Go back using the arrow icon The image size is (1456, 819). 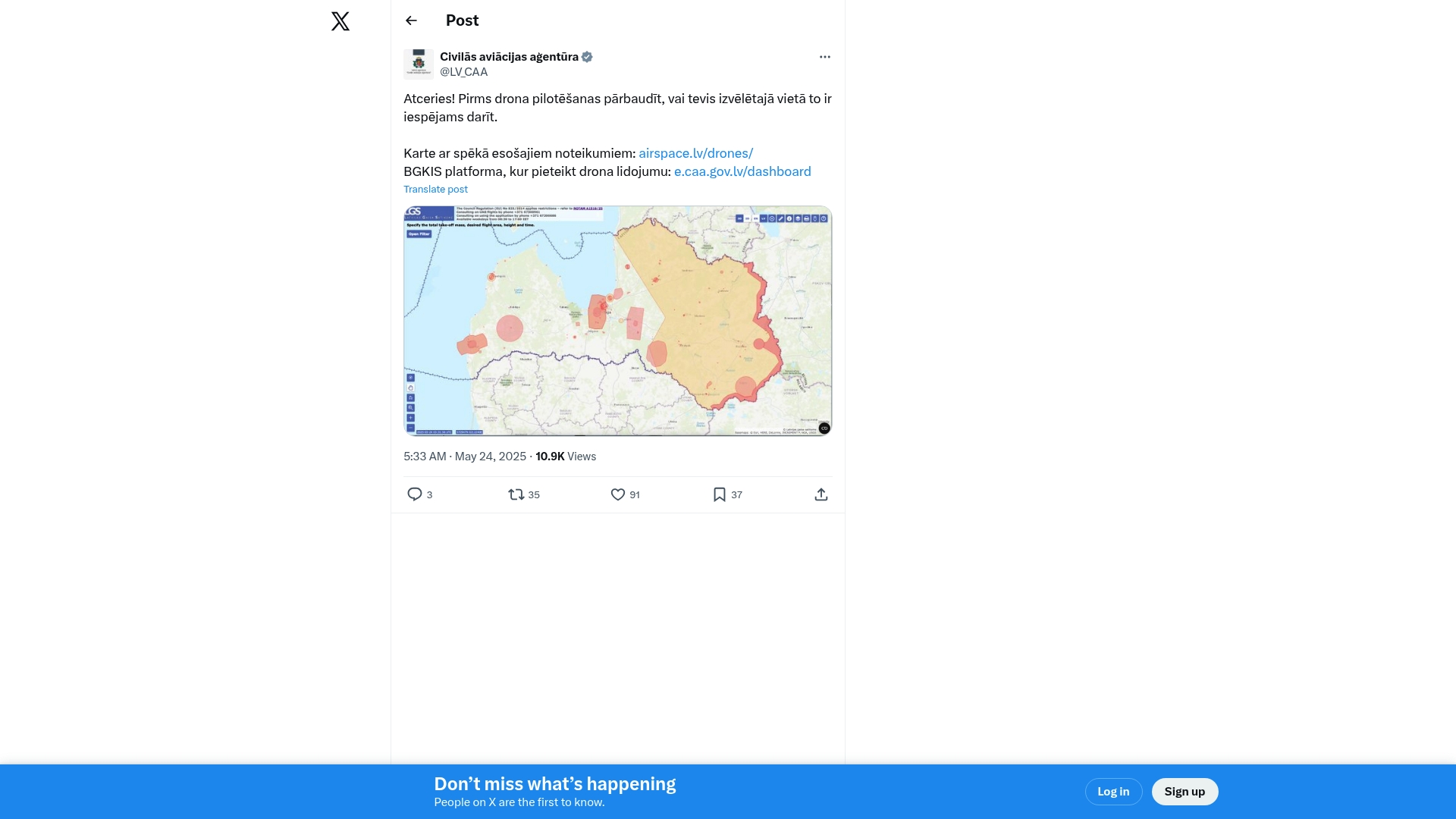click(411, 20)
